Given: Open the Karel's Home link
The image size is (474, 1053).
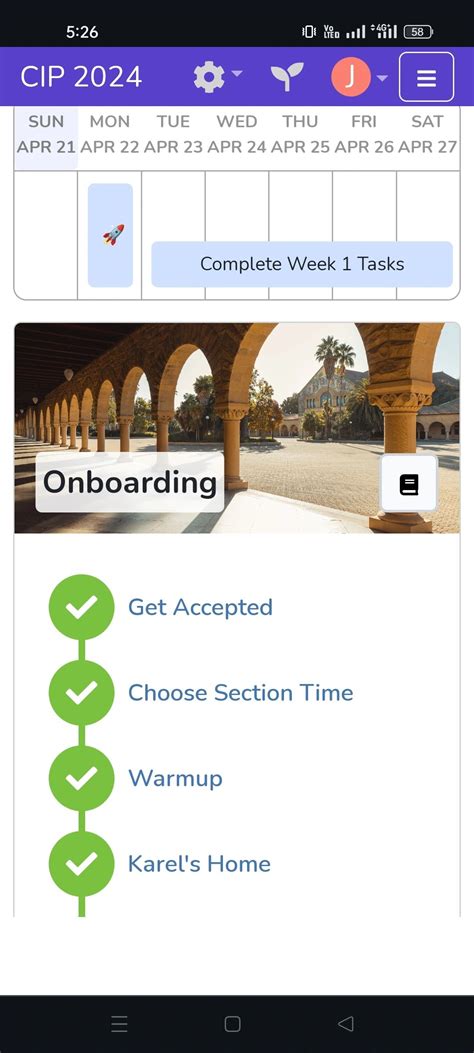Looking at the screenshot, I should [x=199, y=864].
